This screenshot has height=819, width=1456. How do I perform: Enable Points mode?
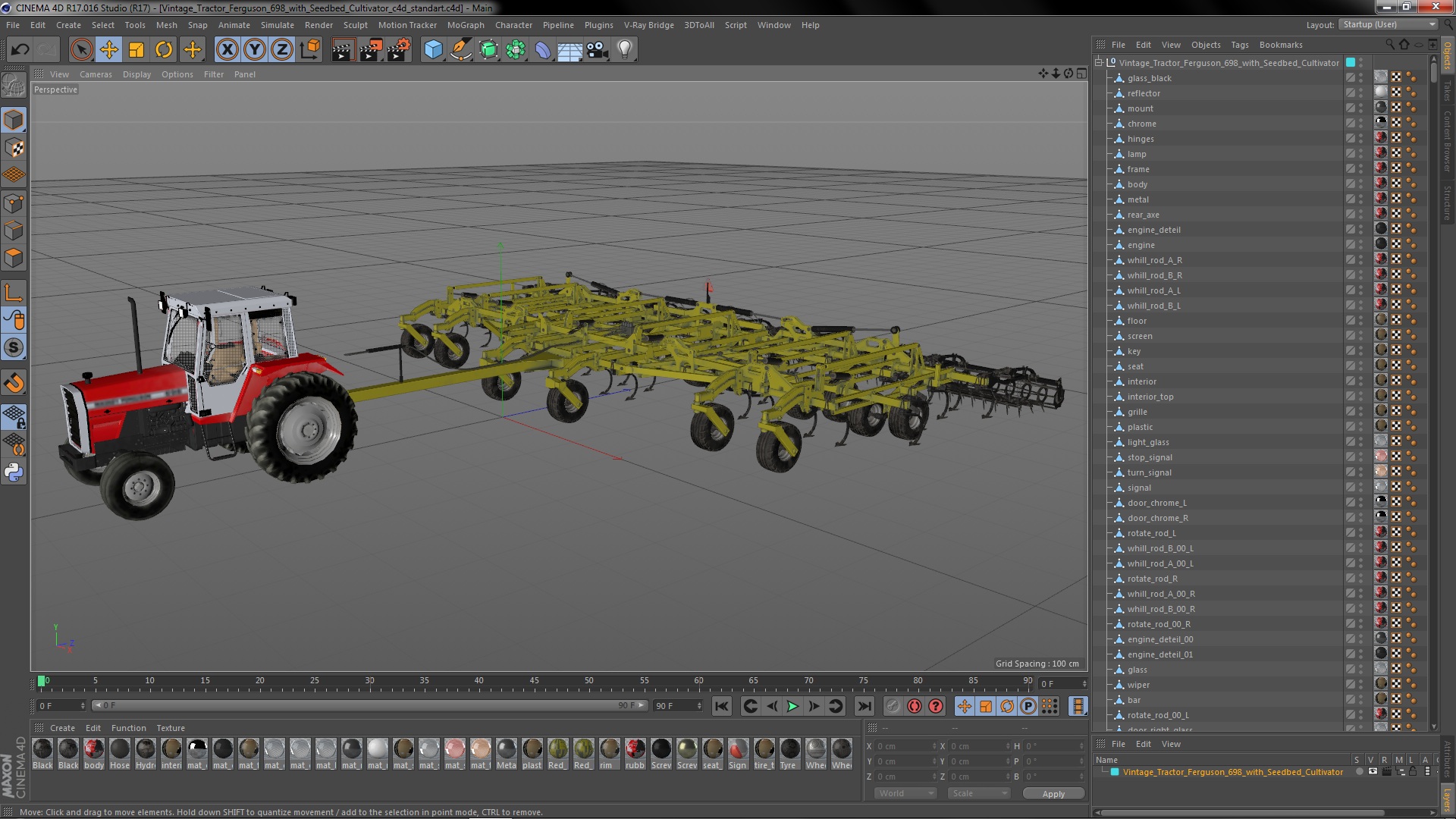pyautogui.click(x=14, y=203)
